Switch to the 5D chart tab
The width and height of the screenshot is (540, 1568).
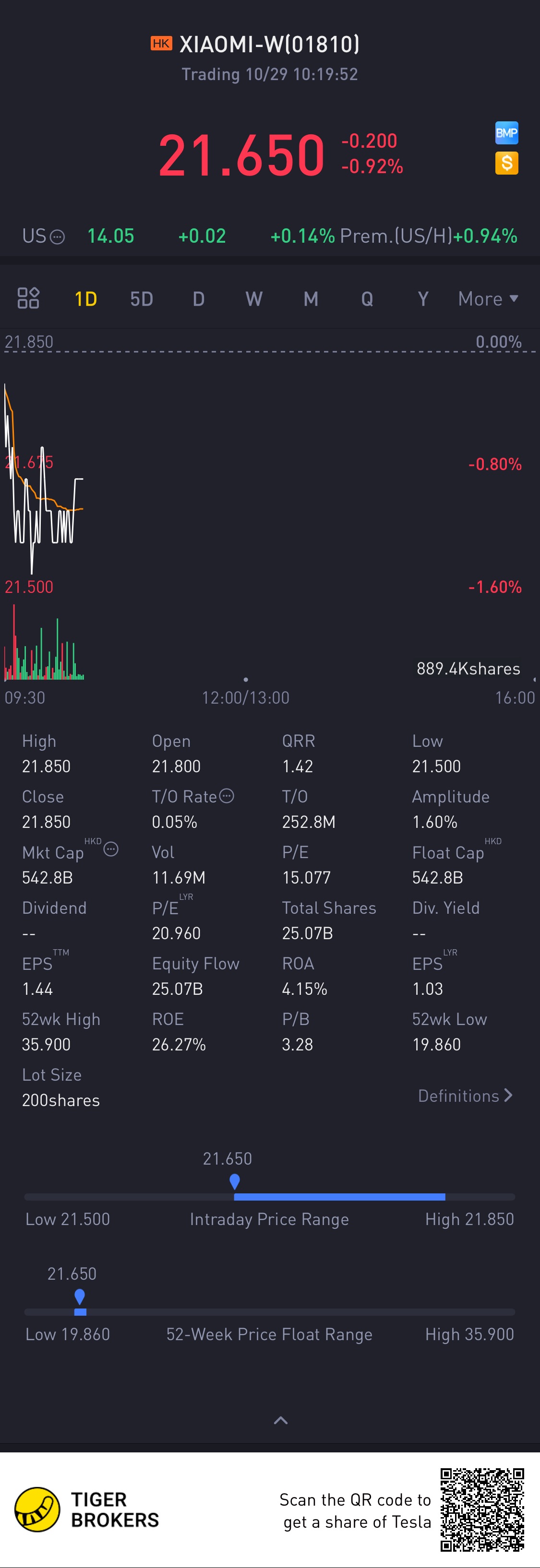coord(141,299)
